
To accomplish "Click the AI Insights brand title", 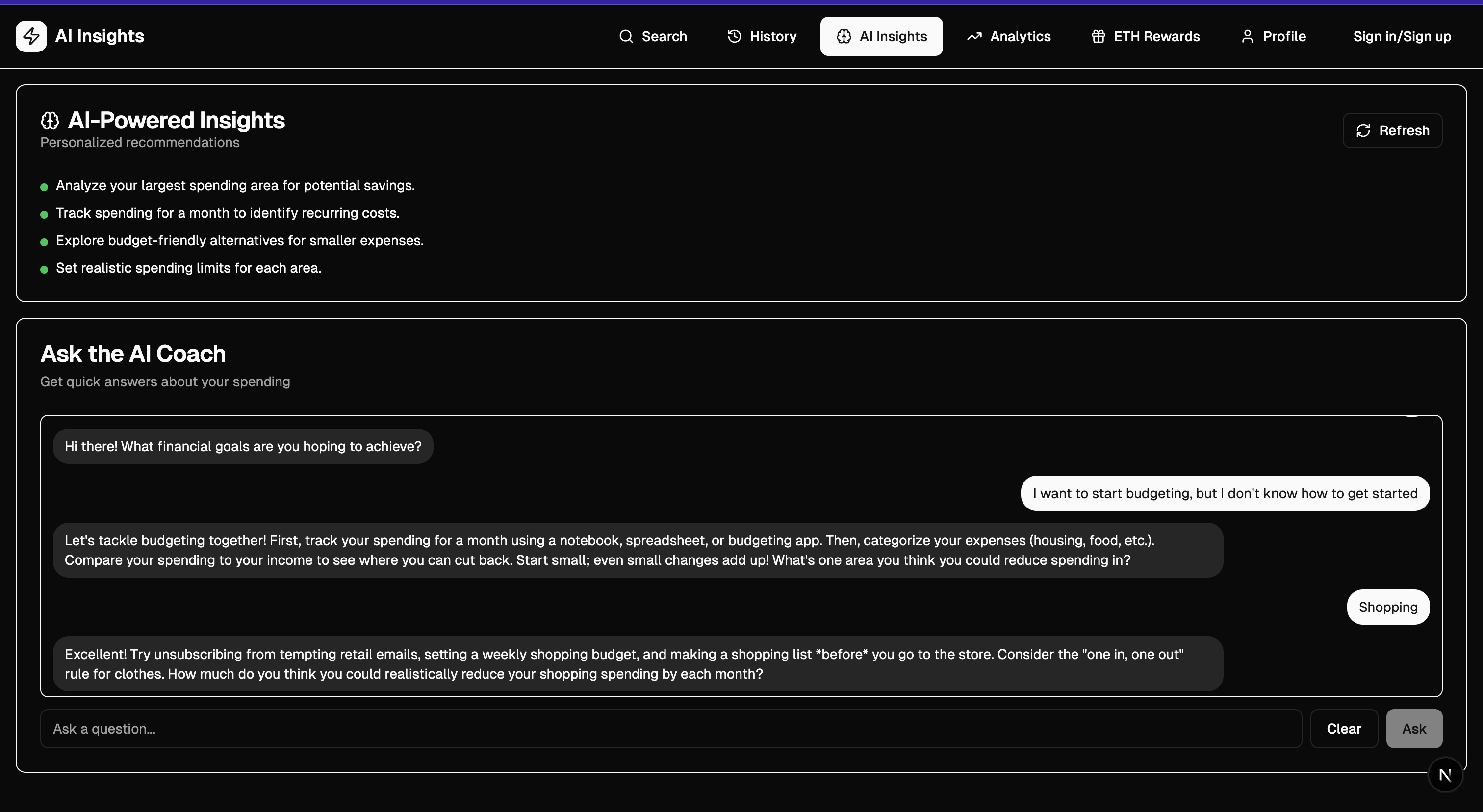I will [x=100, y=36].
